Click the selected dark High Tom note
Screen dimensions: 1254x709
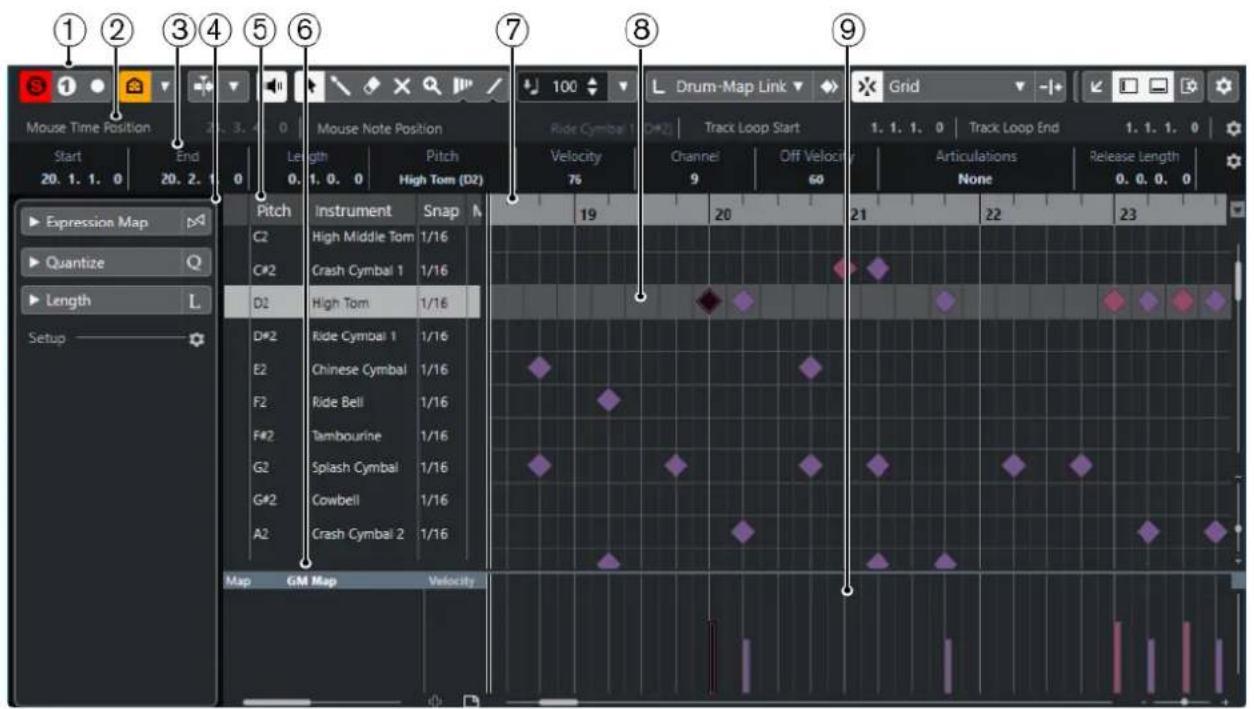click(709, 302)
